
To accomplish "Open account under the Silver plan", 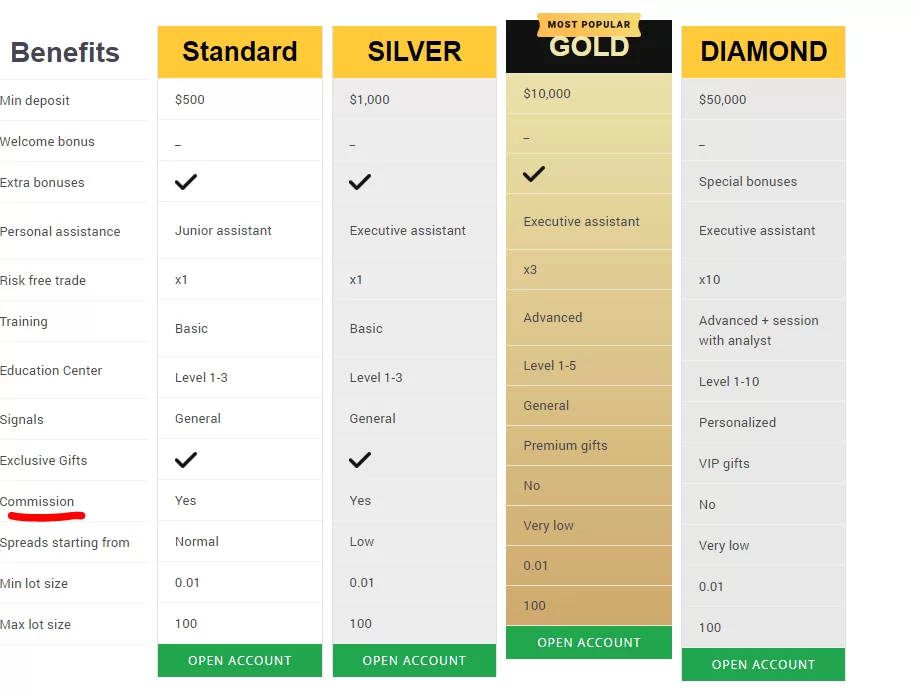I will click(x=414, y=661).
